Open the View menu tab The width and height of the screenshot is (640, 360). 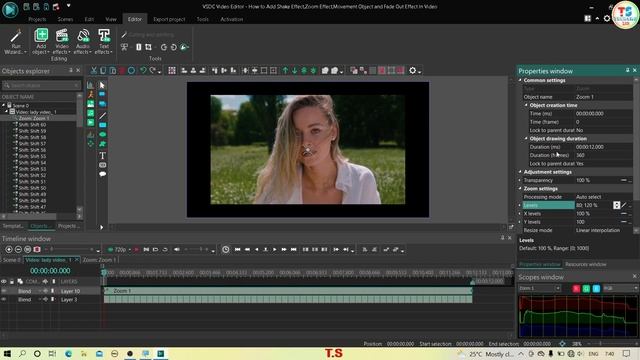pos(111,19)
